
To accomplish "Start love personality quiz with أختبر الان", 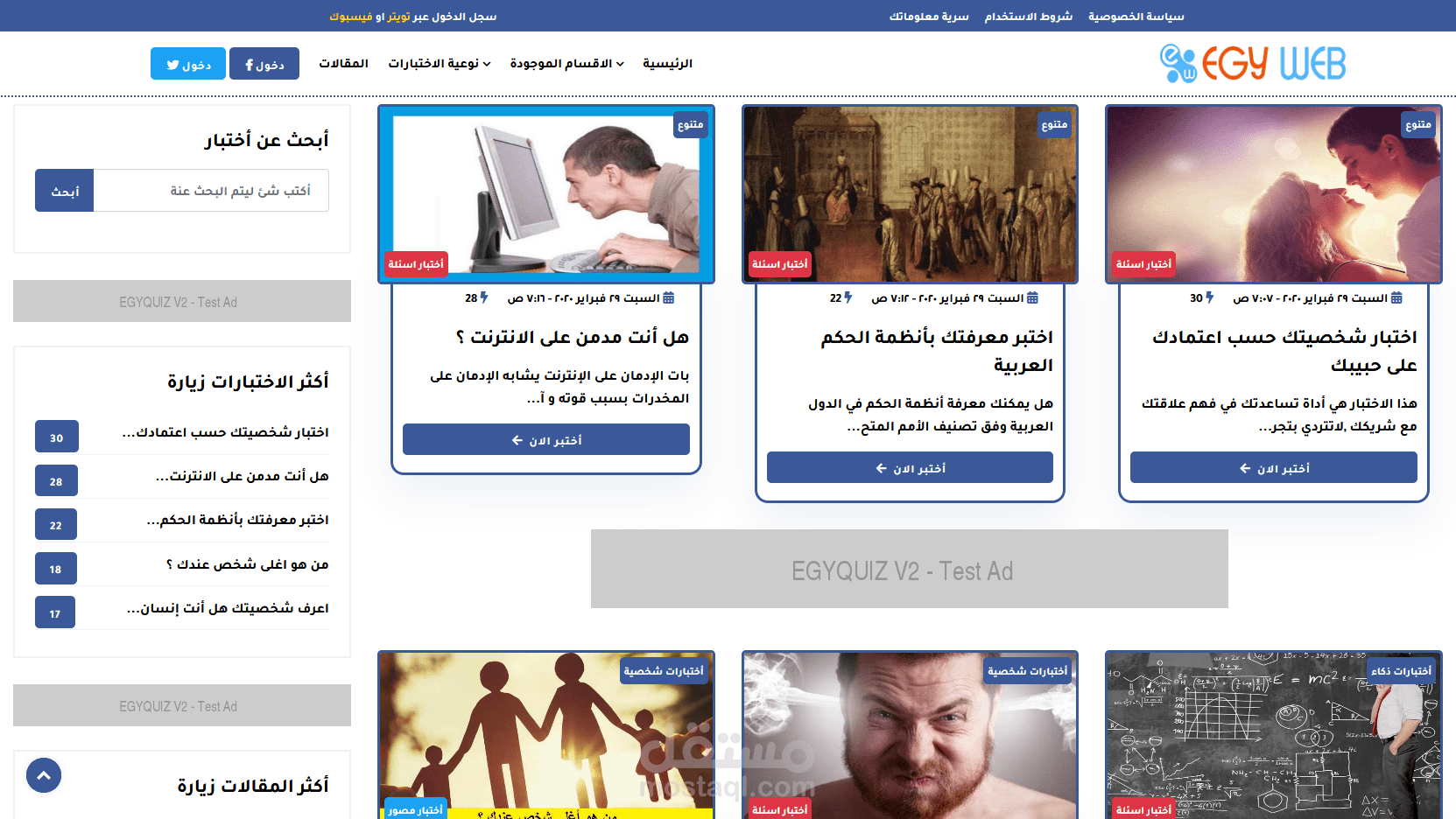I will click(x=1274, y=467).
